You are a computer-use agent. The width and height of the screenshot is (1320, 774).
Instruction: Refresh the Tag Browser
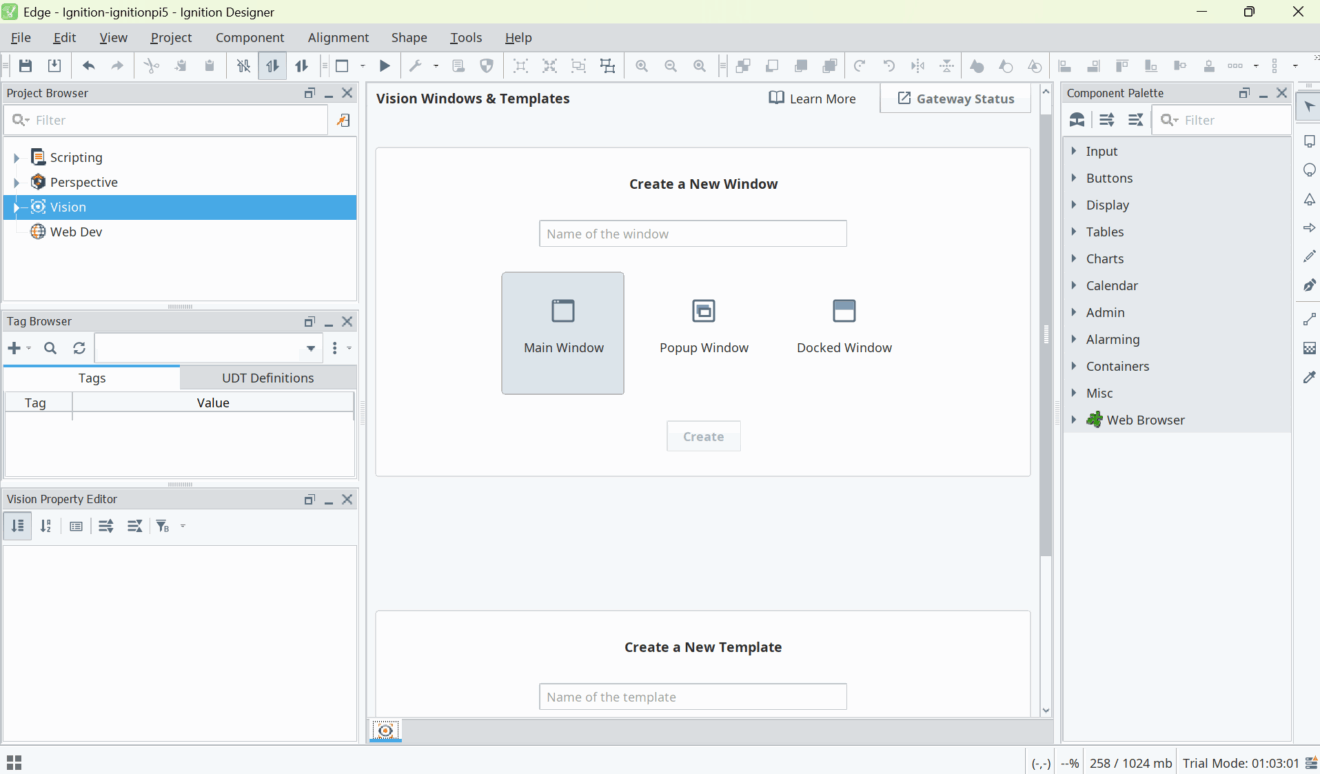[x=79, y=348]
